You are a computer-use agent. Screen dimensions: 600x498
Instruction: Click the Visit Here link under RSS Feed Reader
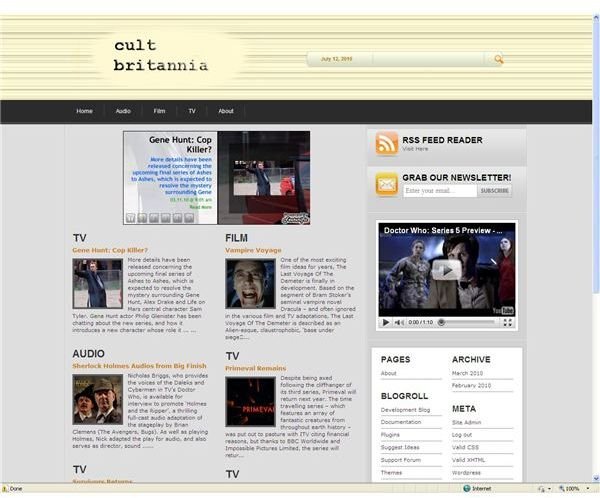[x=415, y=149]
